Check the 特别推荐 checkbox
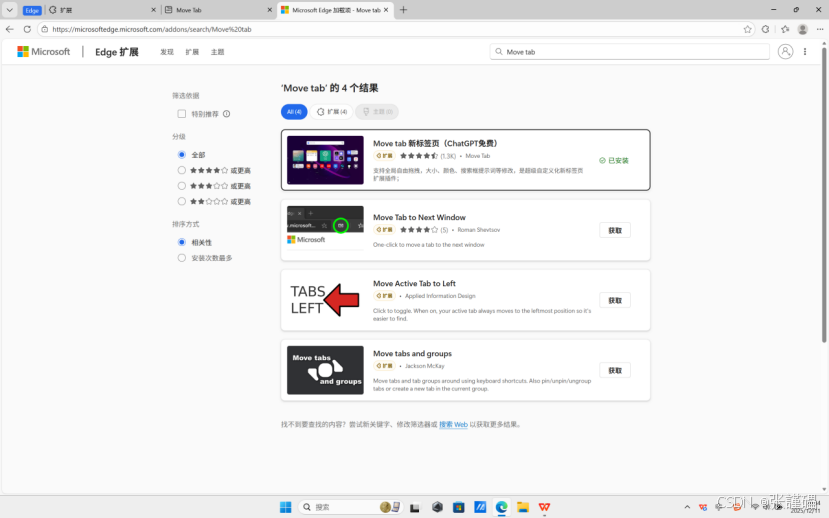Screen dimensions: 829x518 click(x=182, y=114)
